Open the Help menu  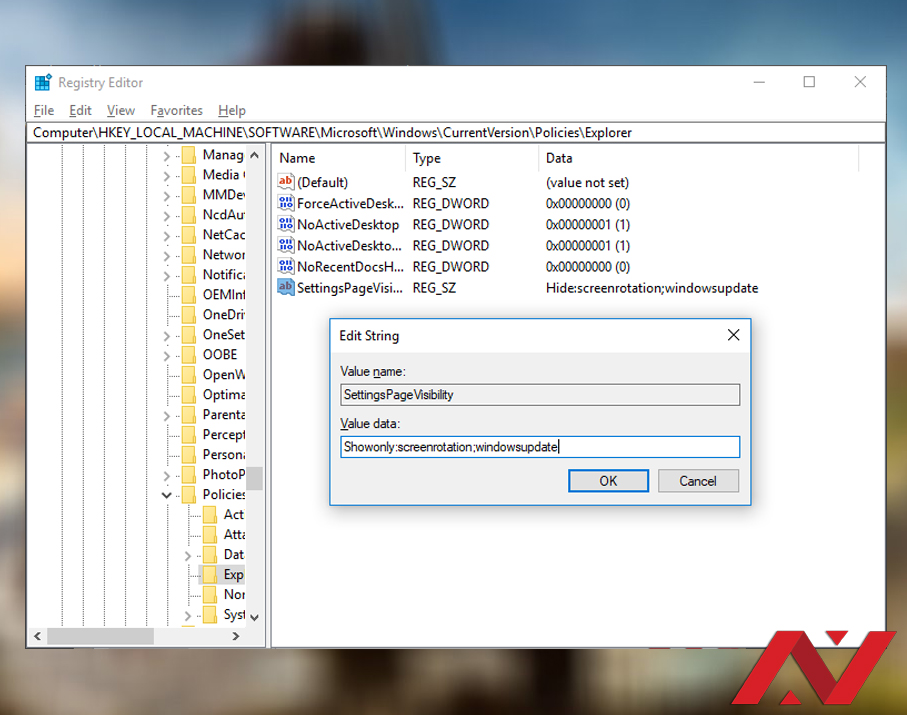[x=232, y=110]
